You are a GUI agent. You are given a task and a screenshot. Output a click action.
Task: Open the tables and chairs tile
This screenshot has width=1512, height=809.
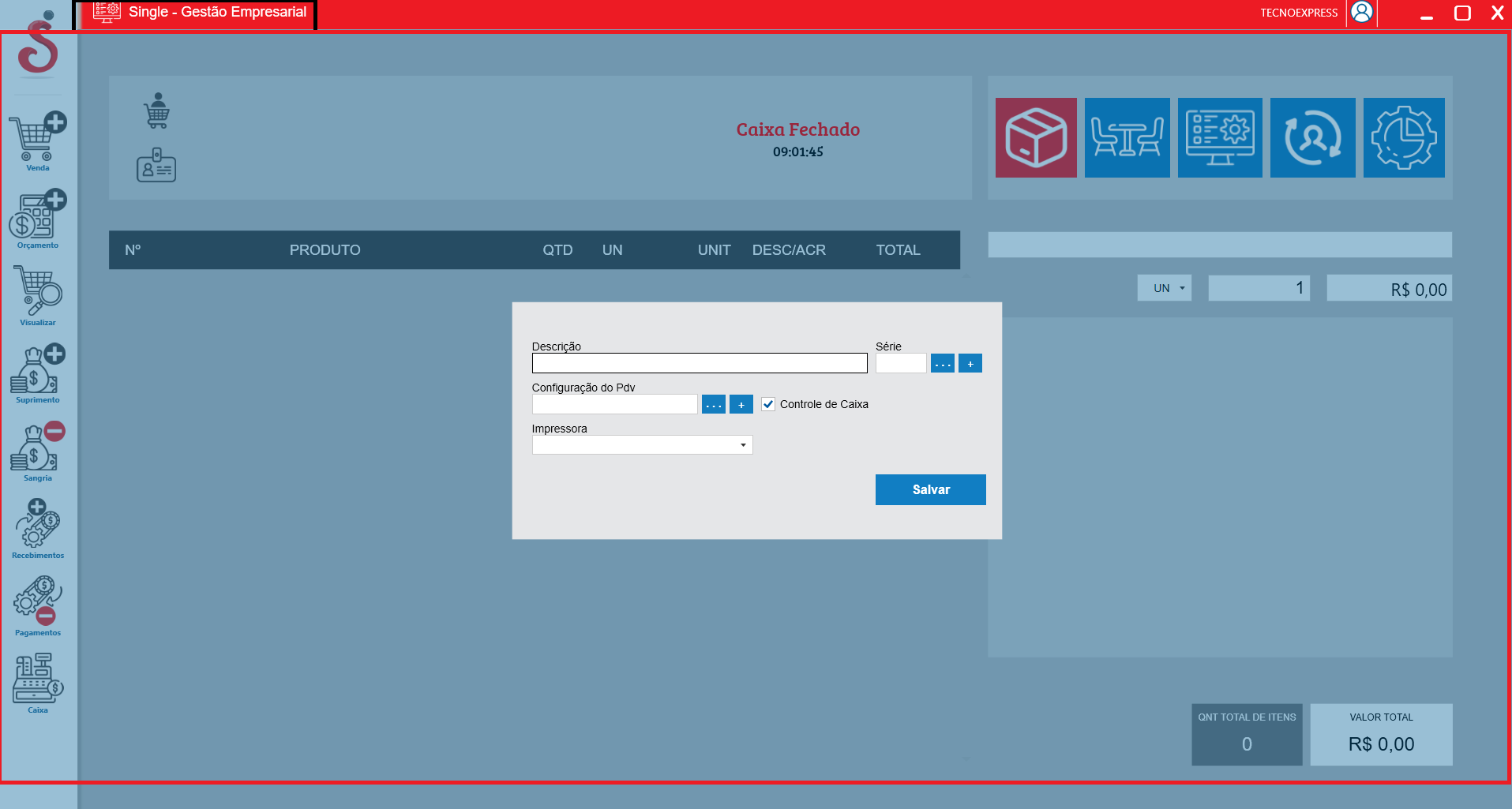(1127, 138)
